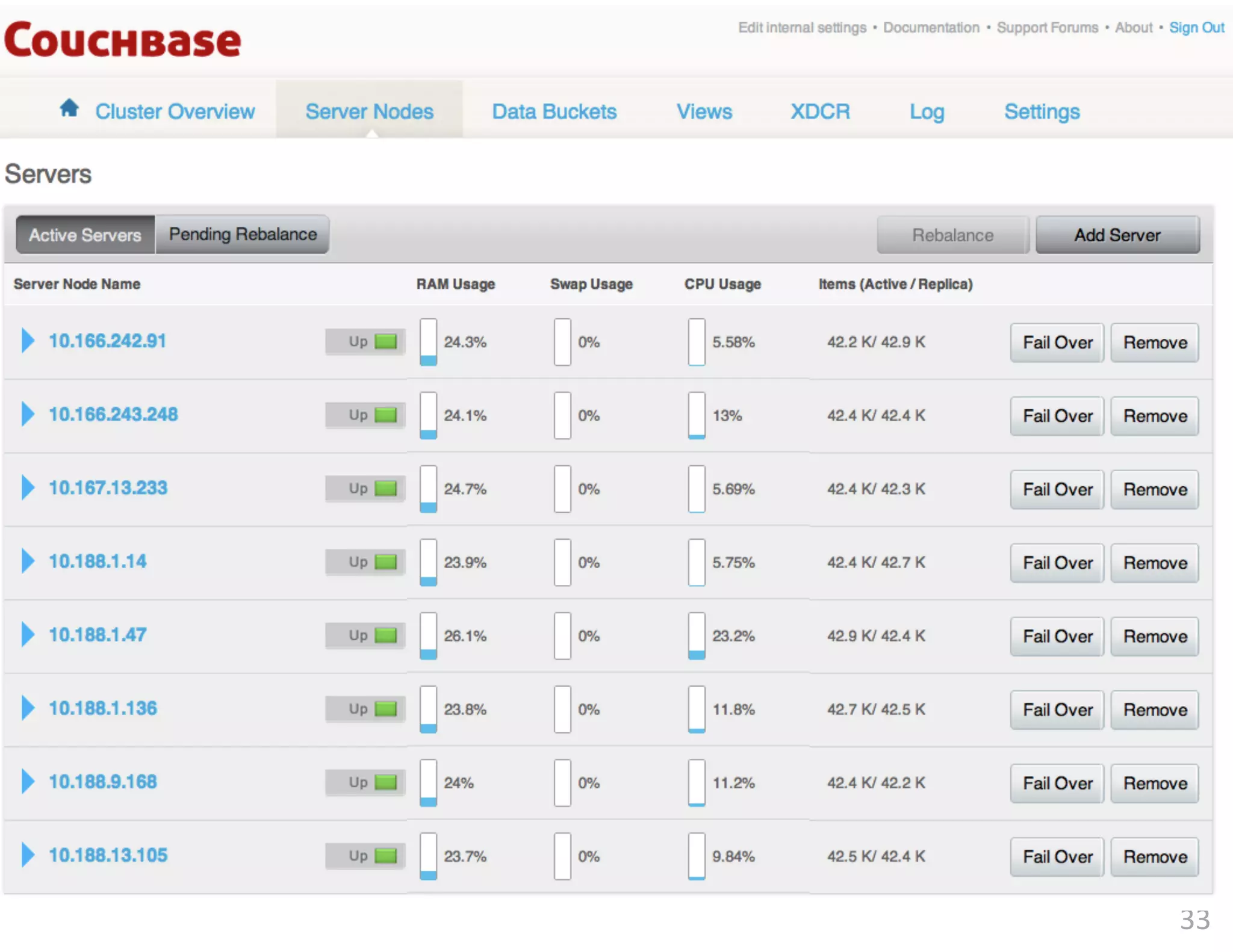Image resolution: width=1233 pixels, height=952 pixels.
Task: Fail over server 10.188.1.136
Action: point(1057,709)
